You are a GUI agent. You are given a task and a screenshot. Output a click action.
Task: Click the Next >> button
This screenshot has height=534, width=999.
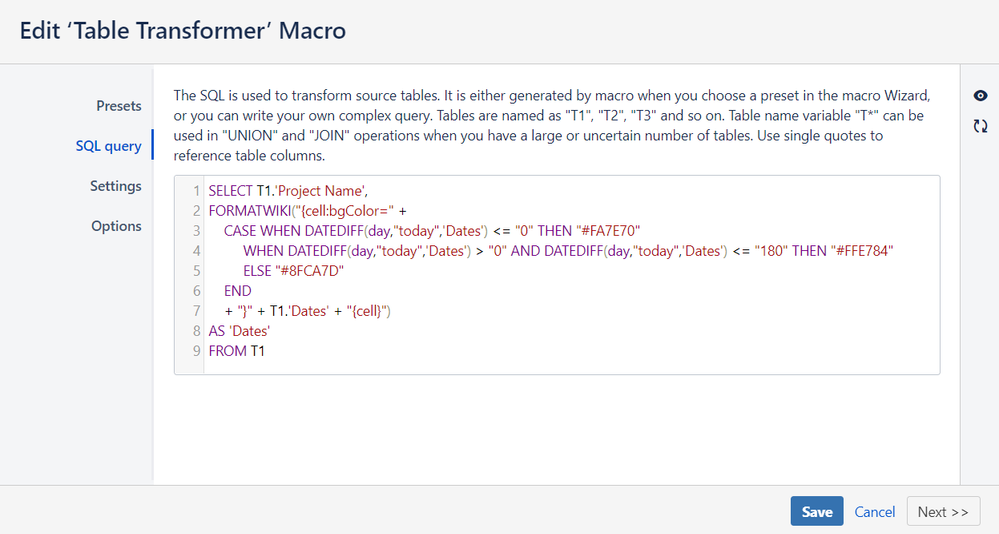tap(942, 511)
